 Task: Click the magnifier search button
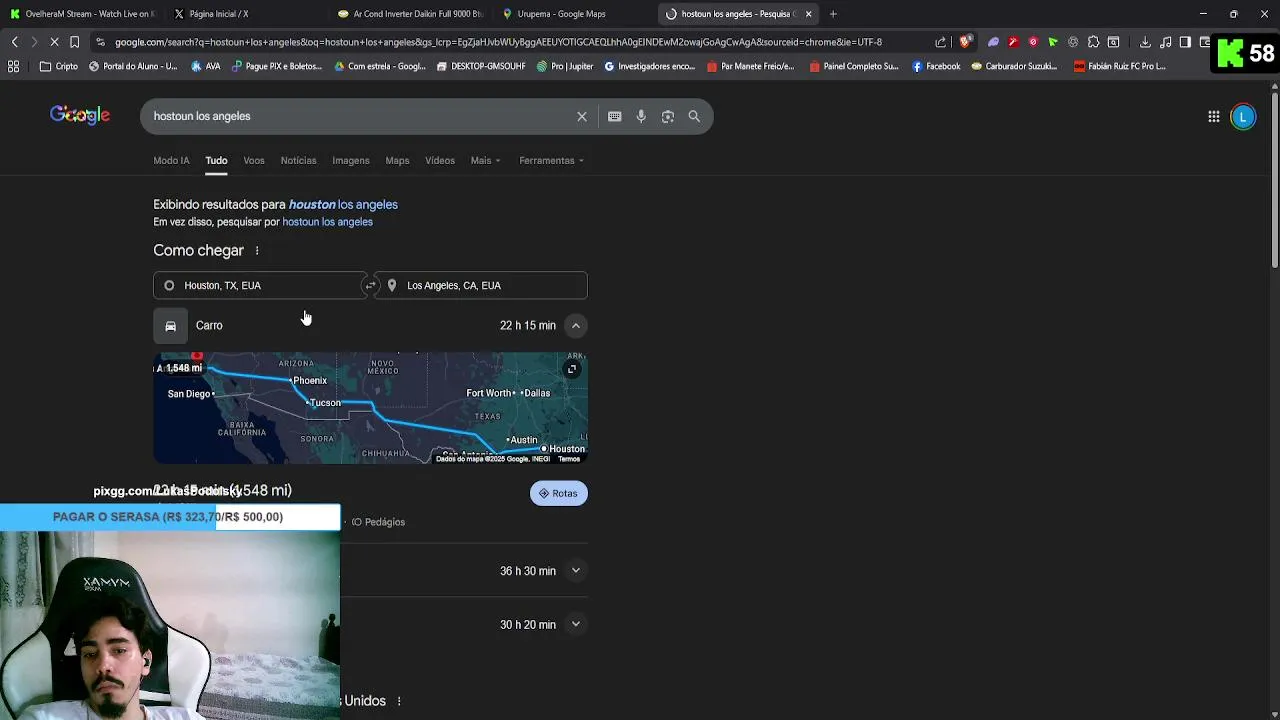coord(694,116)
